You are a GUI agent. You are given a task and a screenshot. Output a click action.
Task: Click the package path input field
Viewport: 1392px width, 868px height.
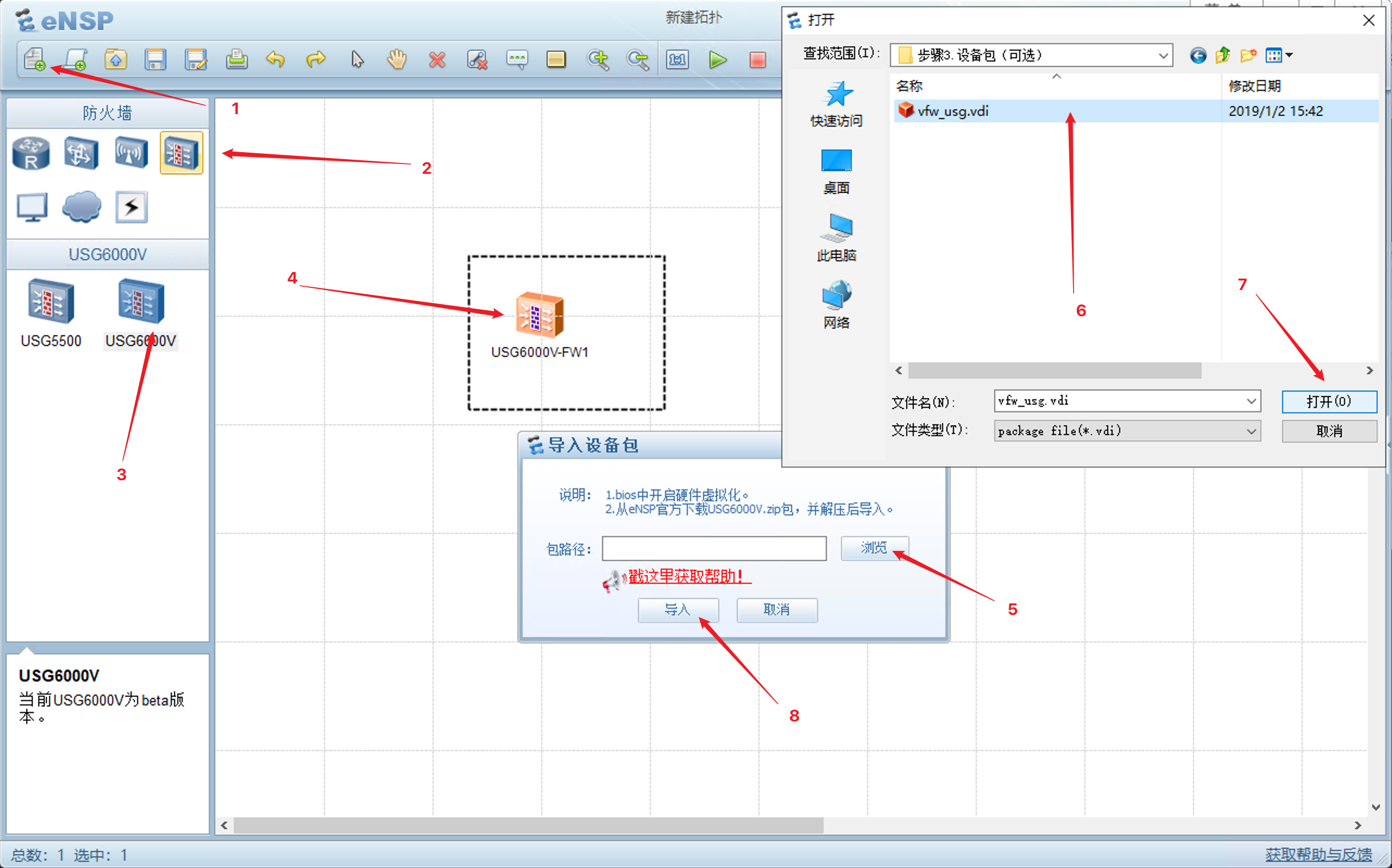tap(714, 549)
